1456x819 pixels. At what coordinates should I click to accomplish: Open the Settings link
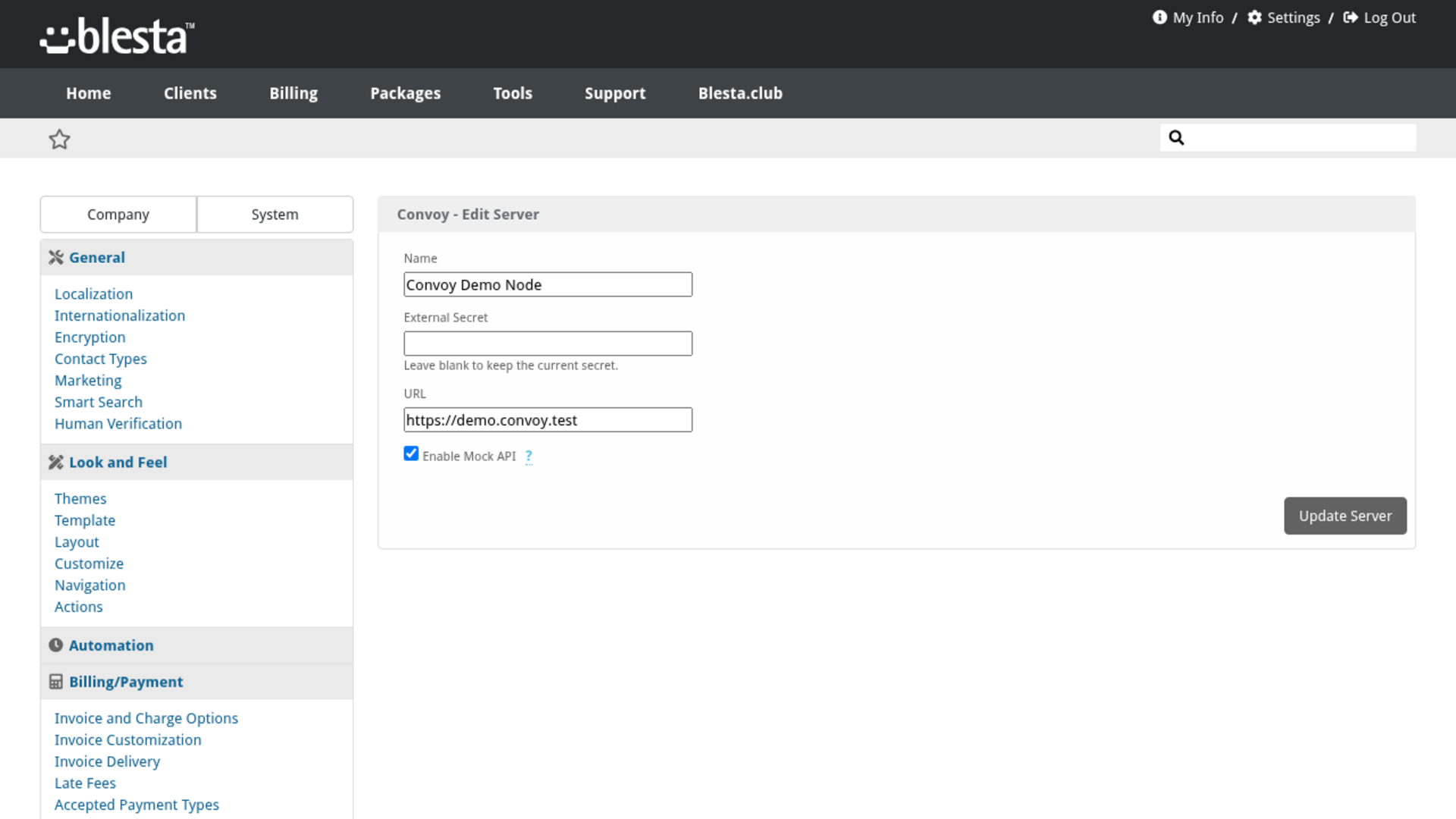point(1294,17)
